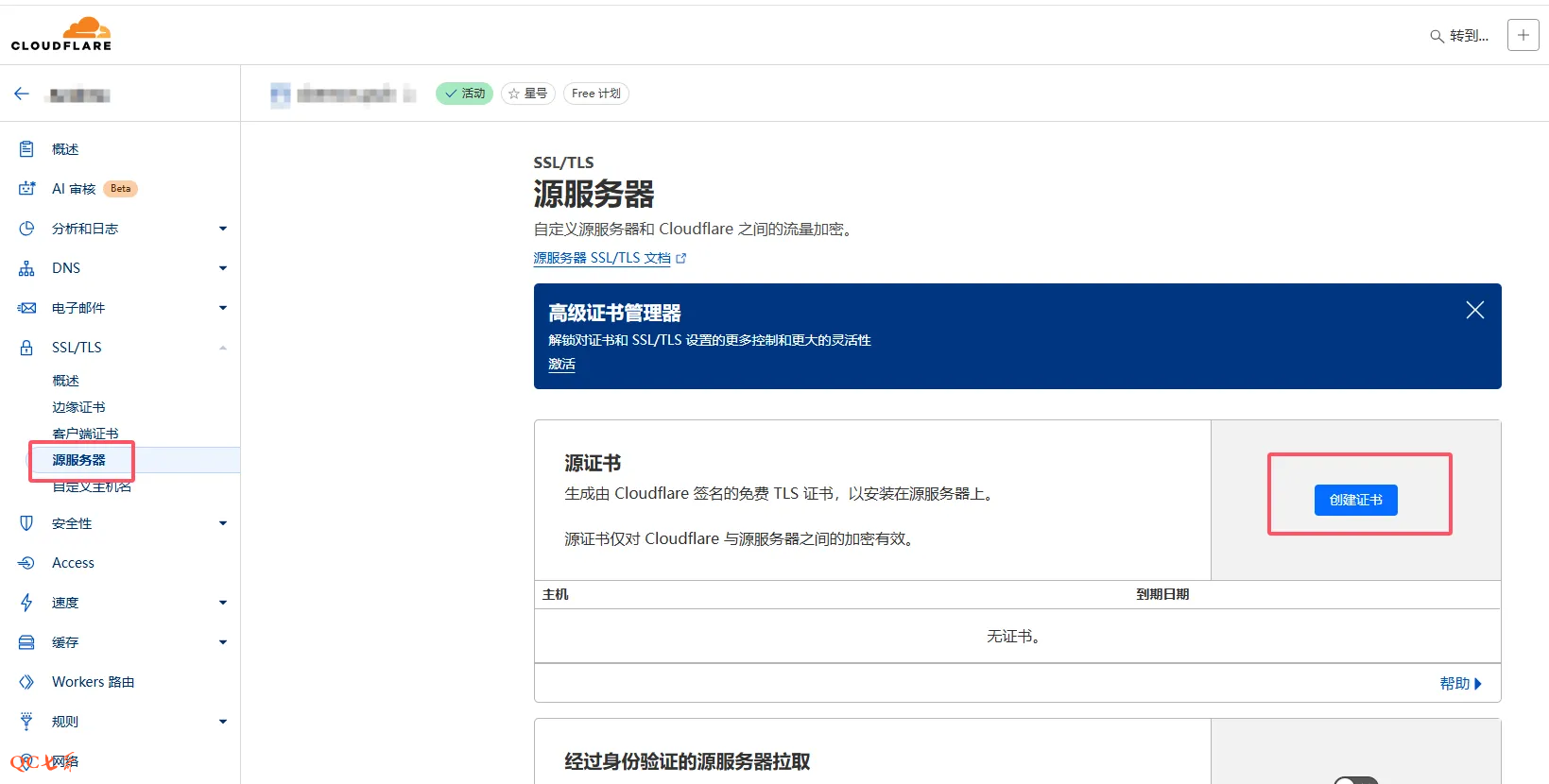
Task: Click the 创建证书 button
Action: pyautogui.click(x=1355, y=500)
